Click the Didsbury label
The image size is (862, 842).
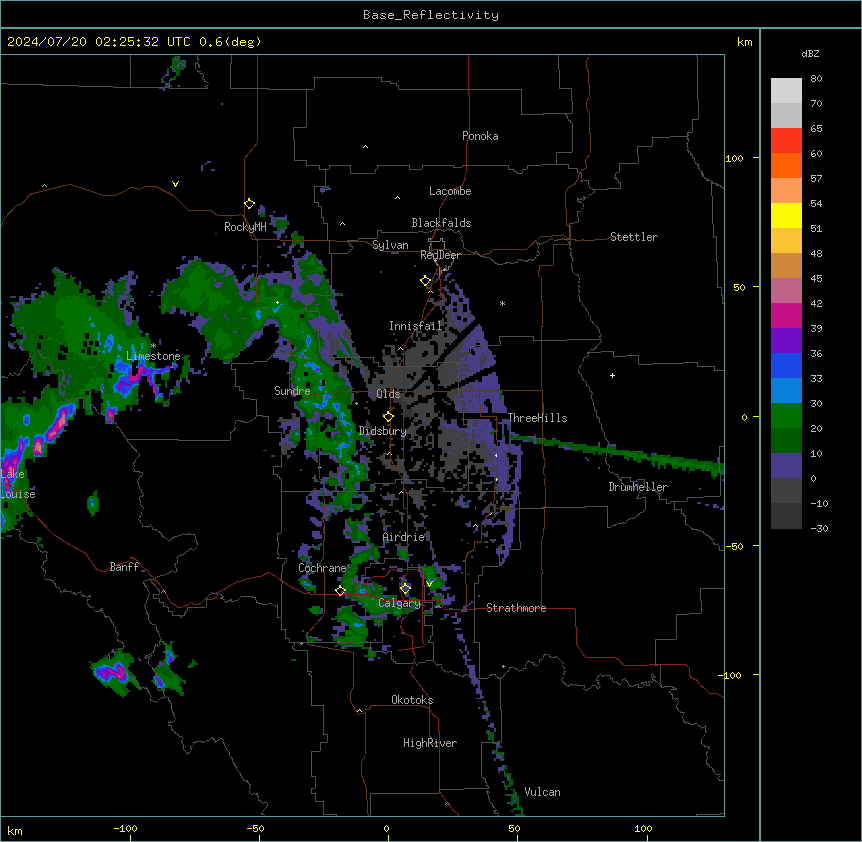[x=383, y=431]
